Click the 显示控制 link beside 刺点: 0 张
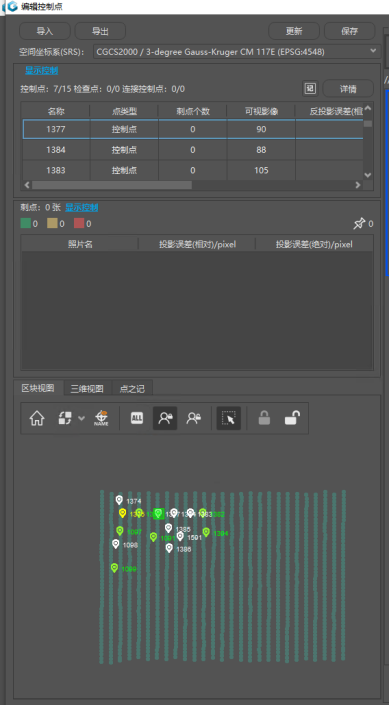389x705 pixels. click(x=82, y=208)
